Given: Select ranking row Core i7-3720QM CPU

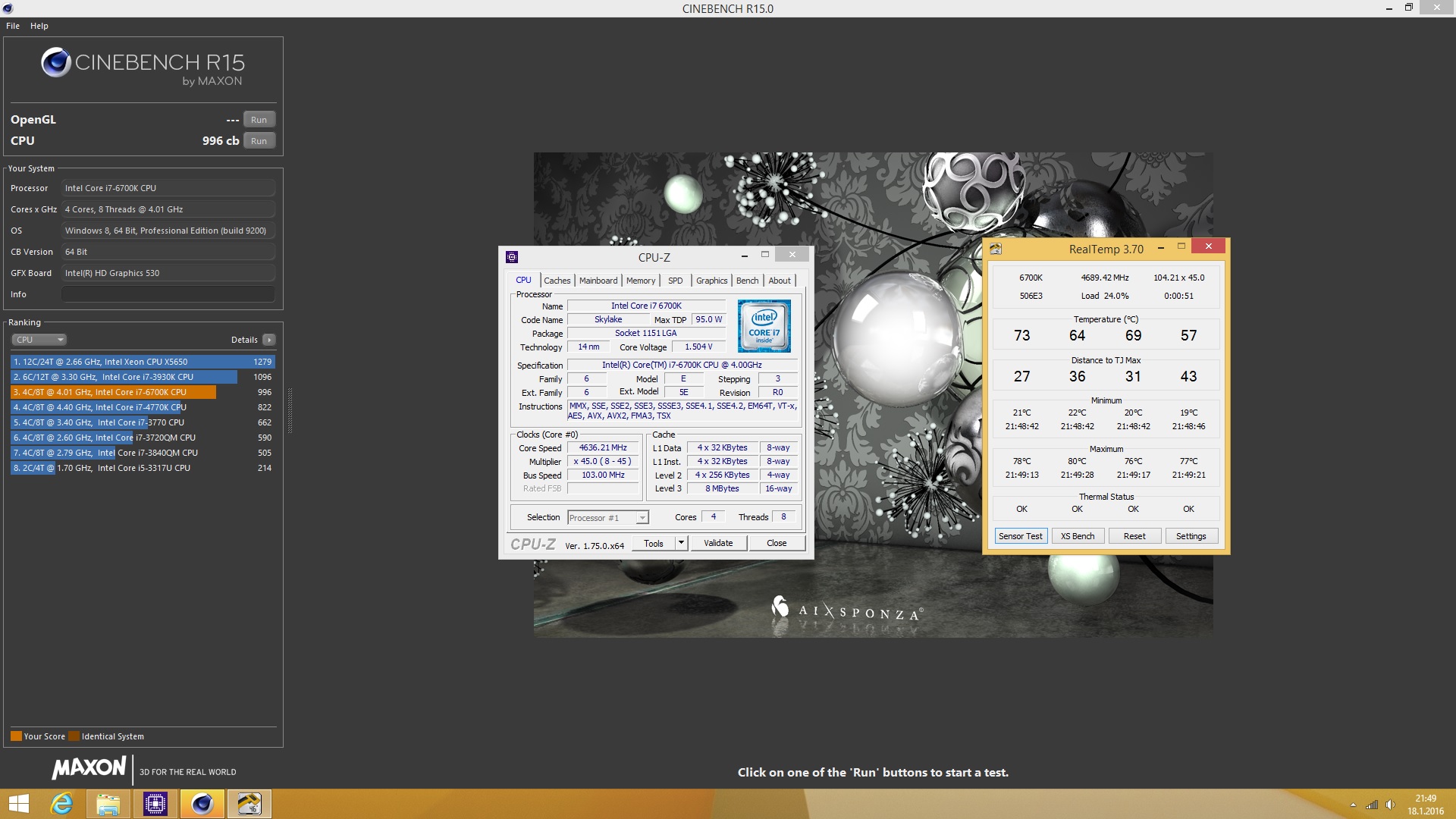Looking at the screenshot, I should pyautogui.click(x=143, y=438).
